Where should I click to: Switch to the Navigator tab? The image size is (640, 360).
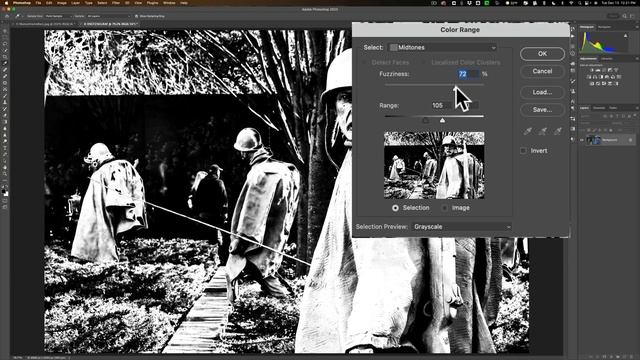tap(604, 27)
